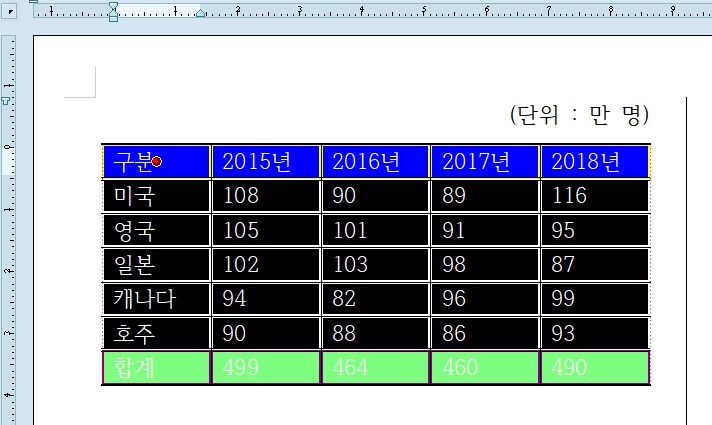Click the 캐나다 2015 value 94
This screenshot has height=425, width=712.
pyautogui.click(x=234, y=299)
